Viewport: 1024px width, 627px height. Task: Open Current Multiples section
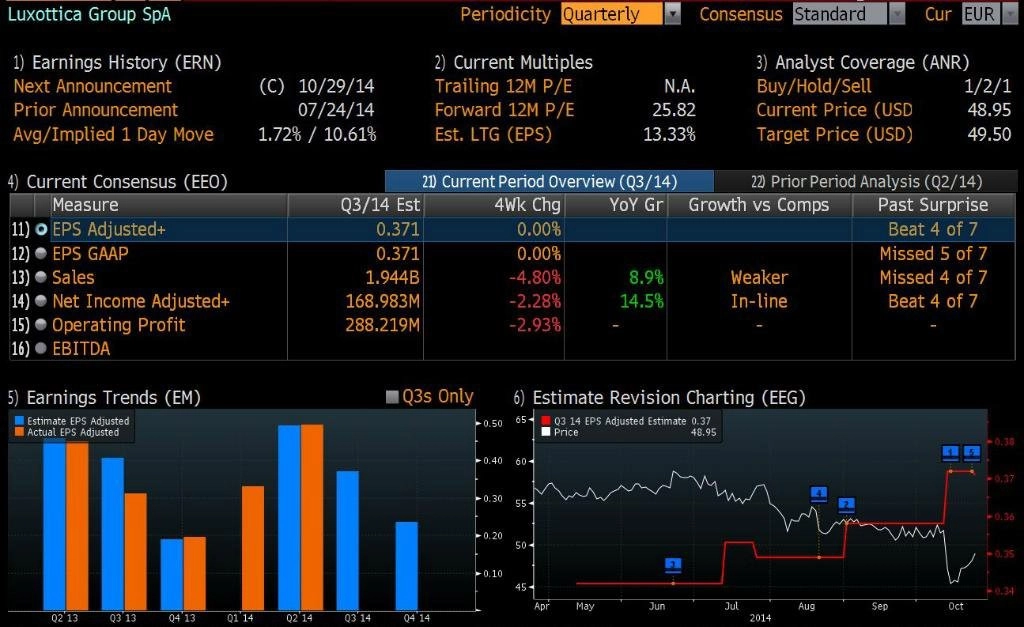pos(513,62)
